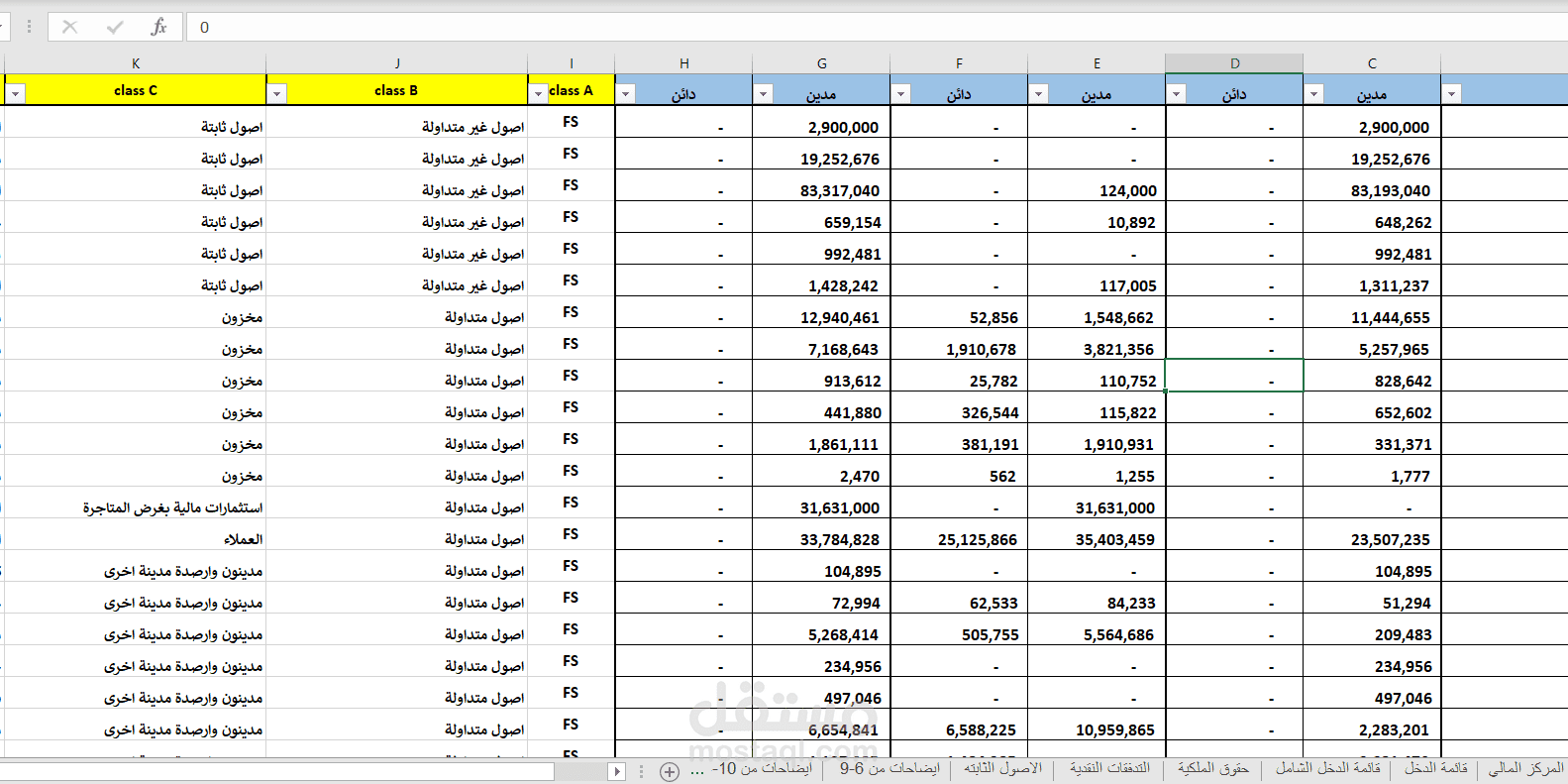Click cell with value 10,959,865
The image size is (1568, 784).
point(1098,726)
